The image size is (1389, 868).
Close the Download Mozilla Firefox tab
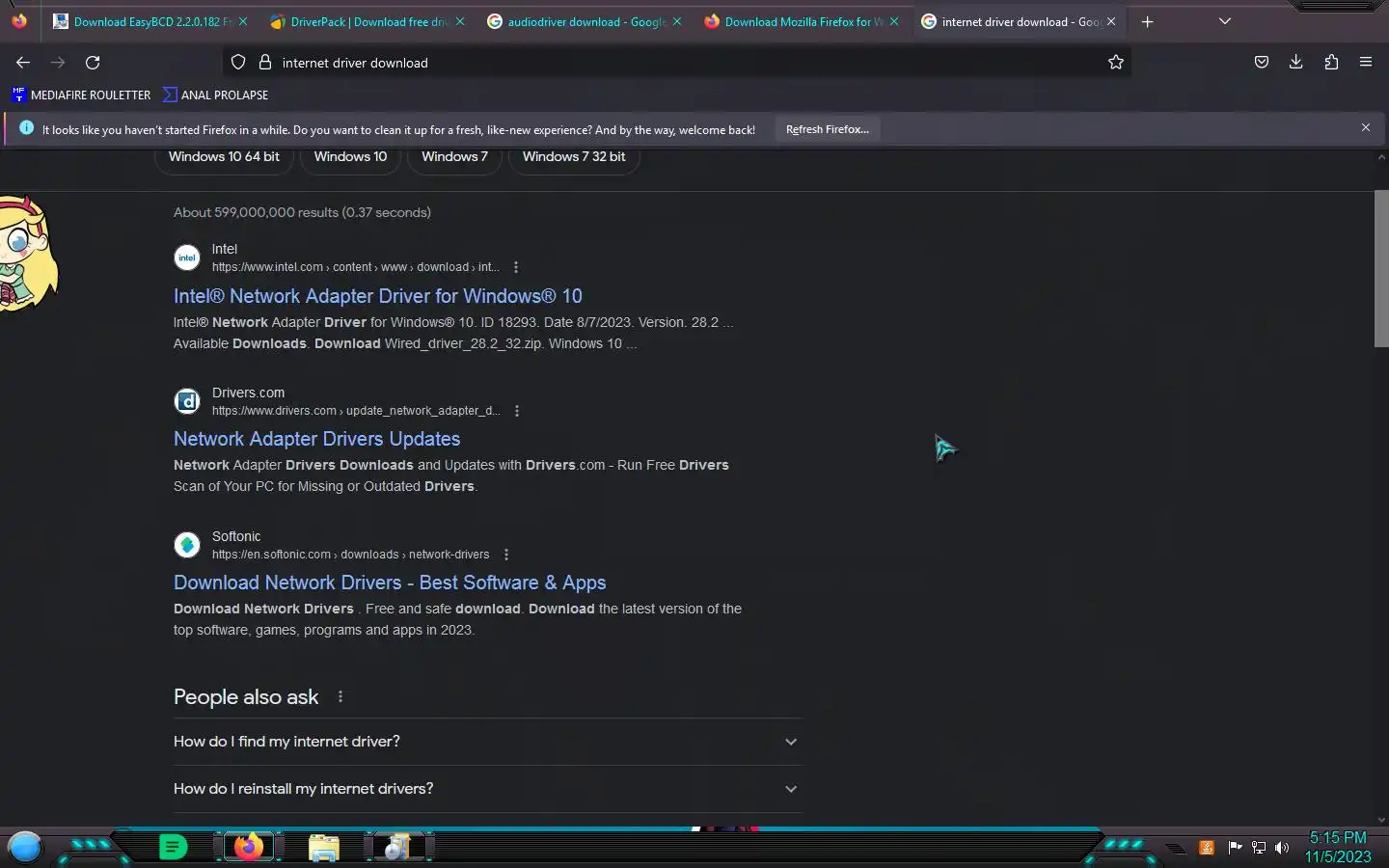pyautogui.click(x=894, y=21)
